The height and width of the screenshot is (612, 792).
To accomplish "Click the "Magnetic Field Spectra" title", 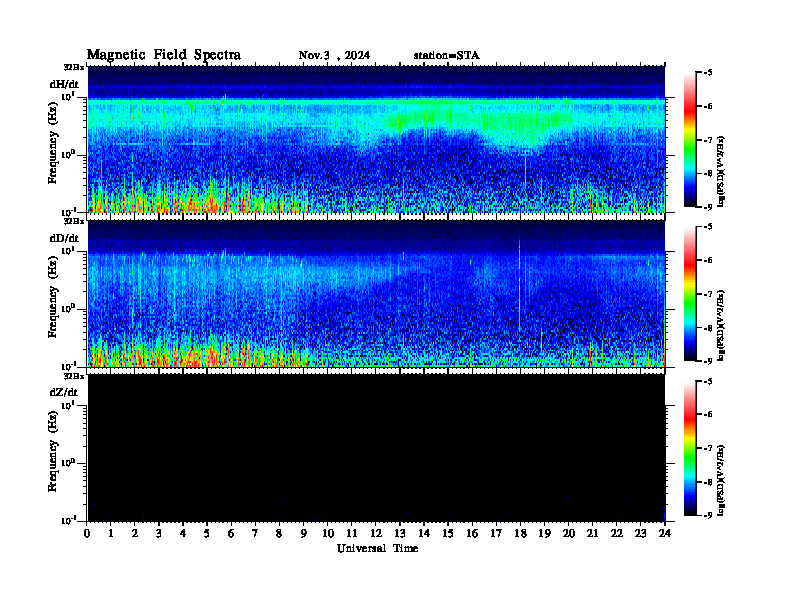I will (x=164, y=55).
